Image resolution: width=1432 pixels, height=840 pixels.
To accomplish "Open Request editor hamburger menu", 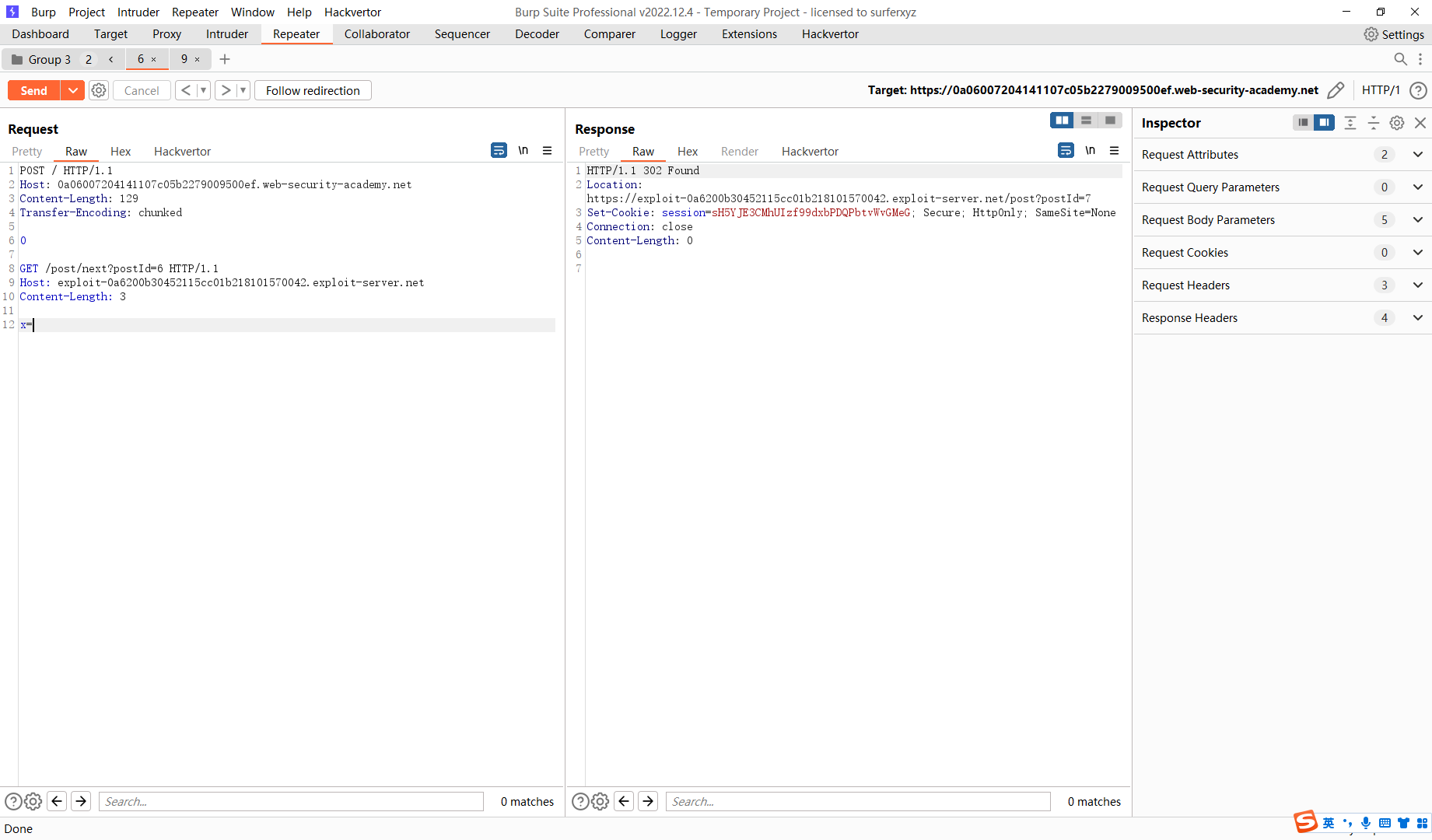I will click(x=548, y=151).
